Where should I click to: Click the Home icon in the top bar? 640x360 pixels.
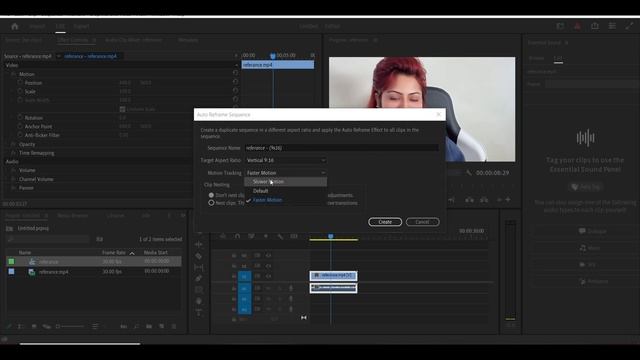15,26
